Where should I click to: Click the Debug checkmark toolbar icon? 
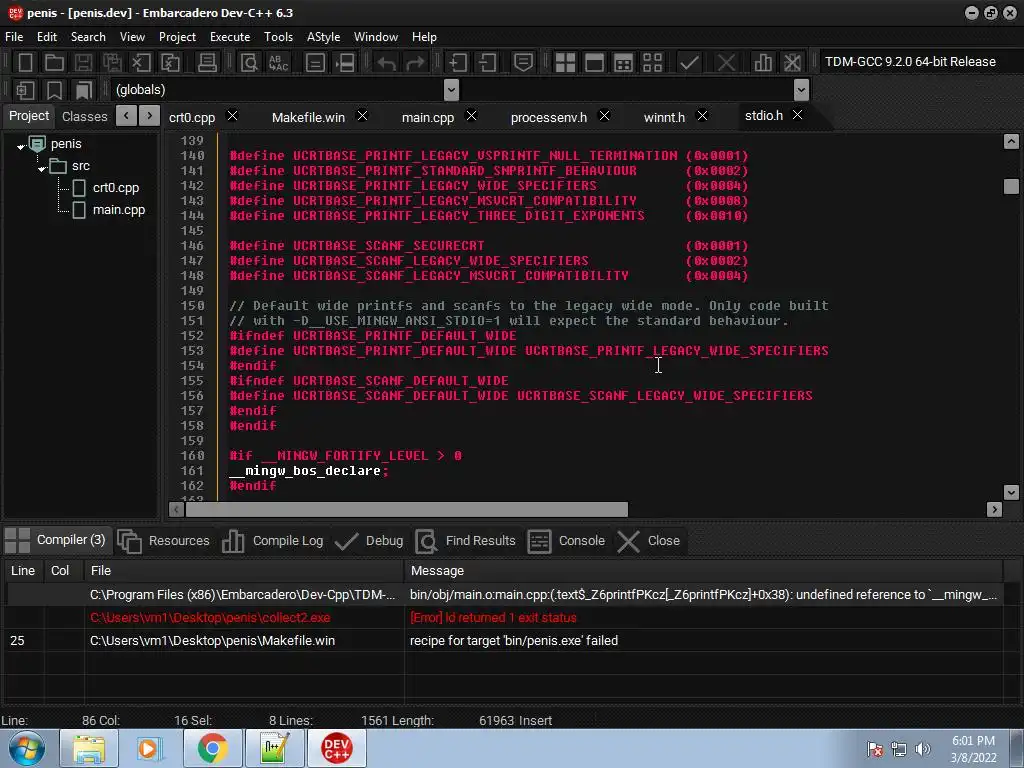689,63
